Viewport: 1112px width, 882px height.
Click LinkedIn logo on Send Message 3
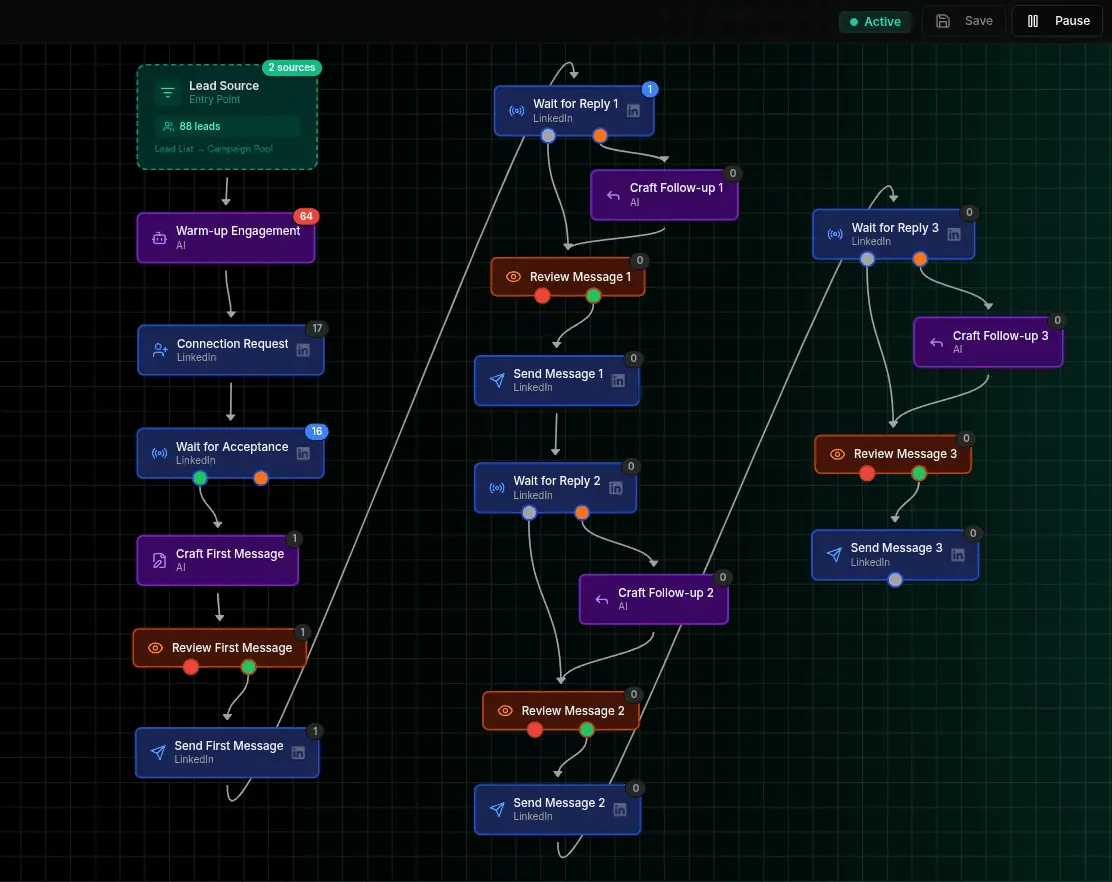[x=958, y=555]
